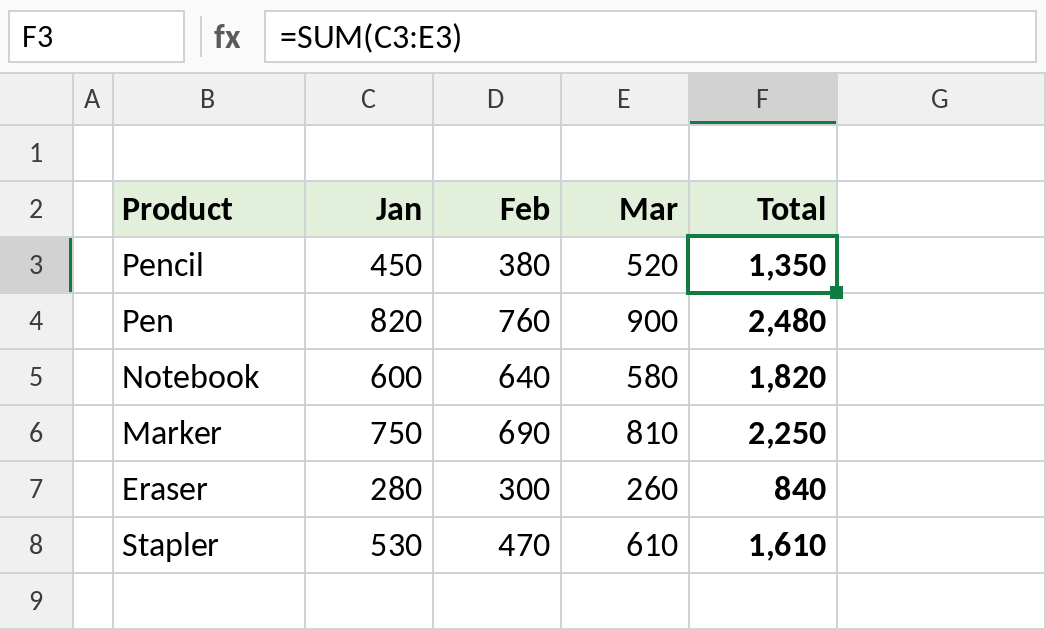
Task: Click Notebook's Jan value 600
Action: coord(369,377)
